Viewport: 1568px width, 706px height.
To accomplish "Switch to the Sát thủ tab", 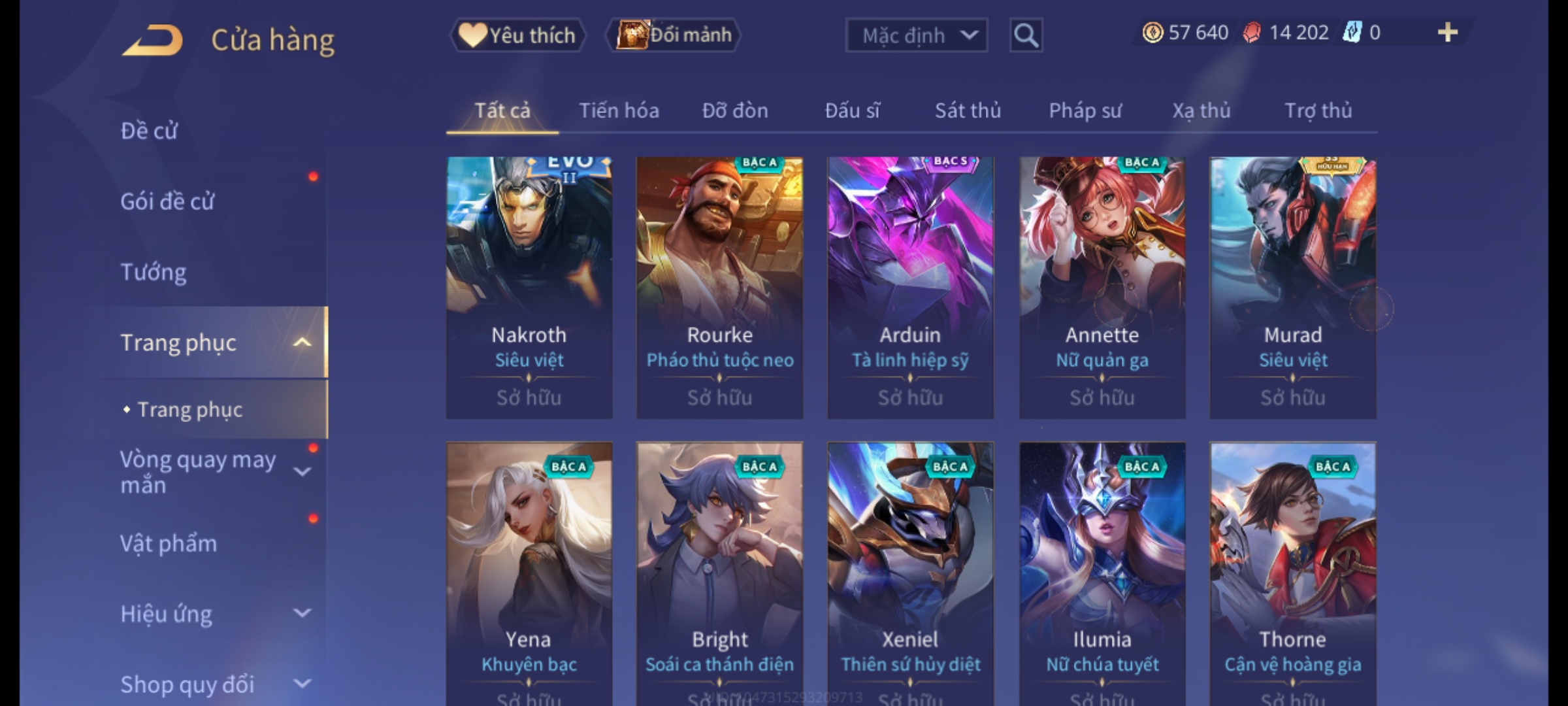I will pos(968,110).
